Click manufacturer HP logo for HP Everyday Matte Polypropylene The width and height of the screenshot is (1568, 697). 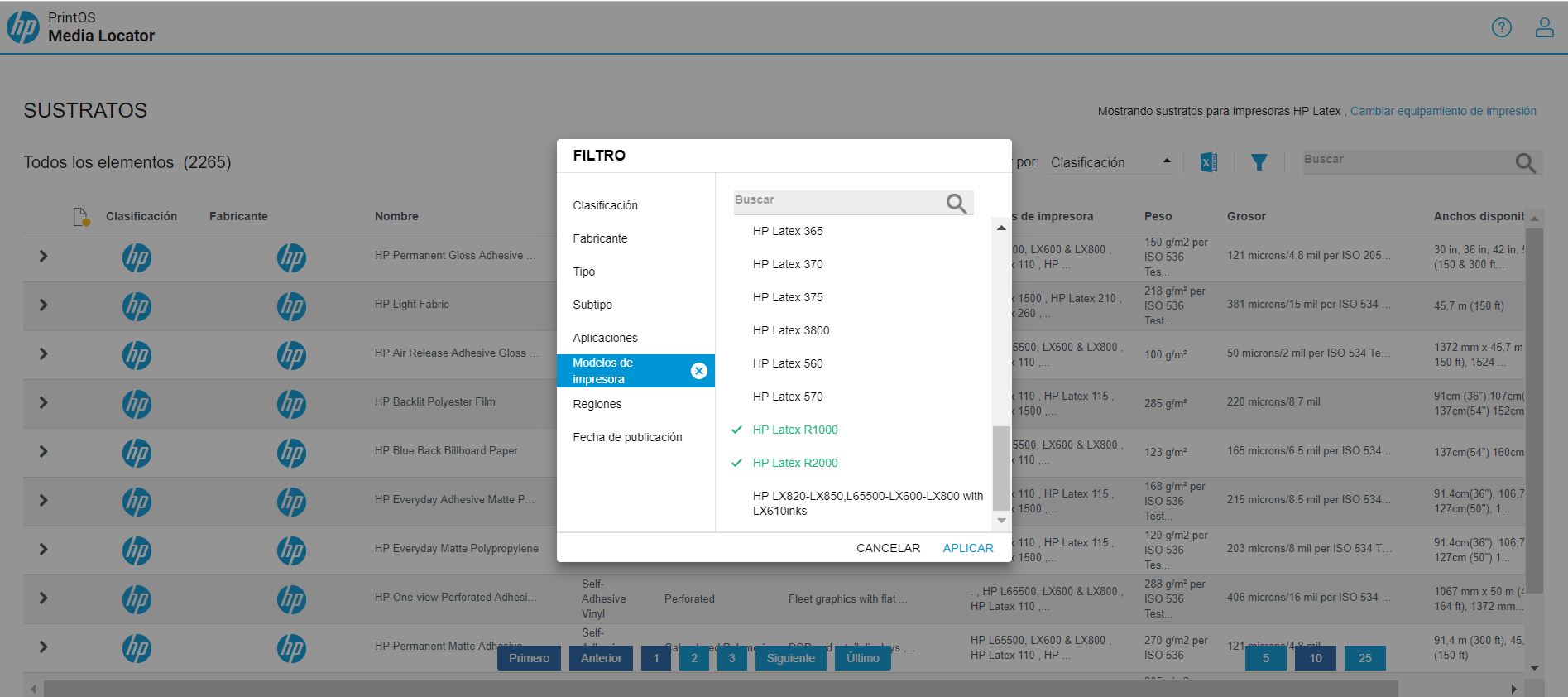click(291, 550)
